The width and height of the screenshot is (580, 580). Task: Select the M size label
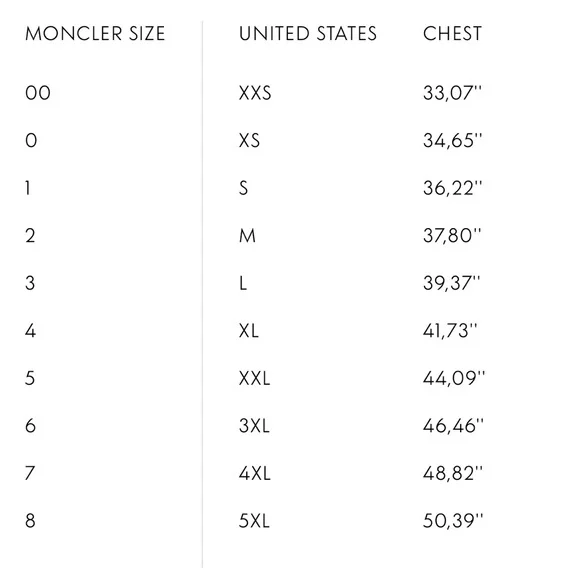tap(247, 236)
